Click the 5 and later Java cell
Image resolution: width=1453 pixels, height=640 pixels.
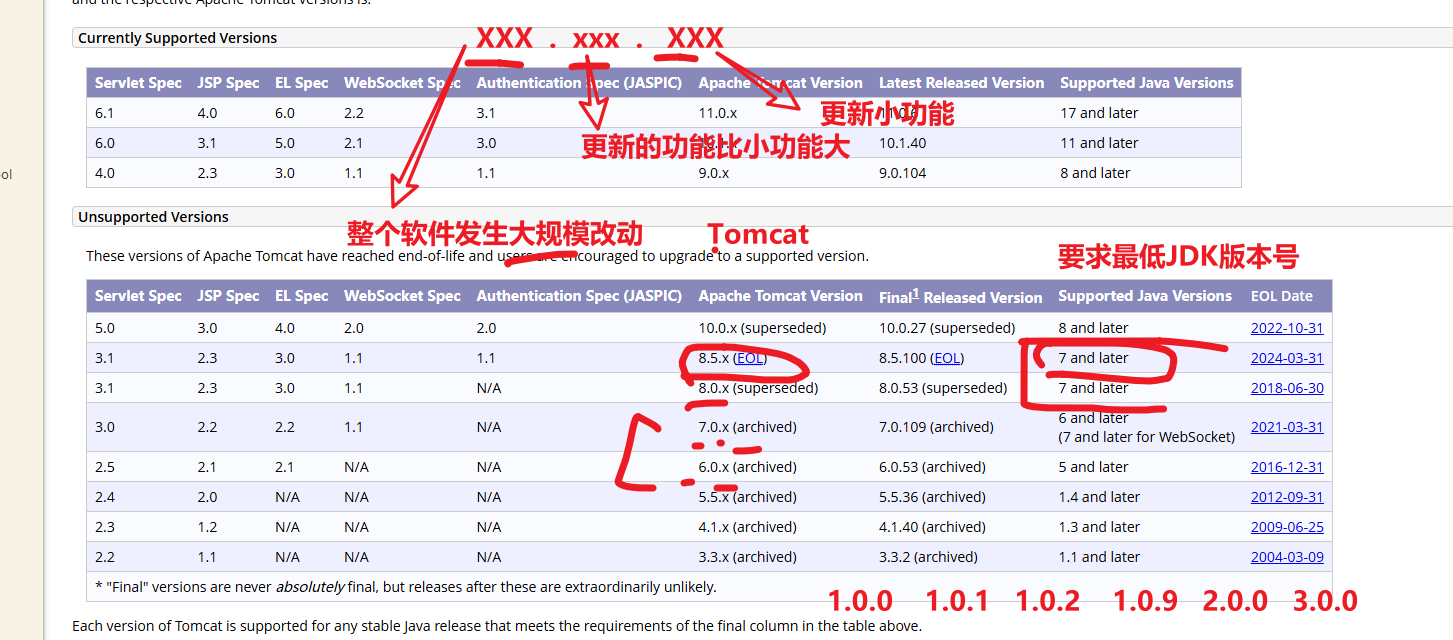pos(1093,467)
